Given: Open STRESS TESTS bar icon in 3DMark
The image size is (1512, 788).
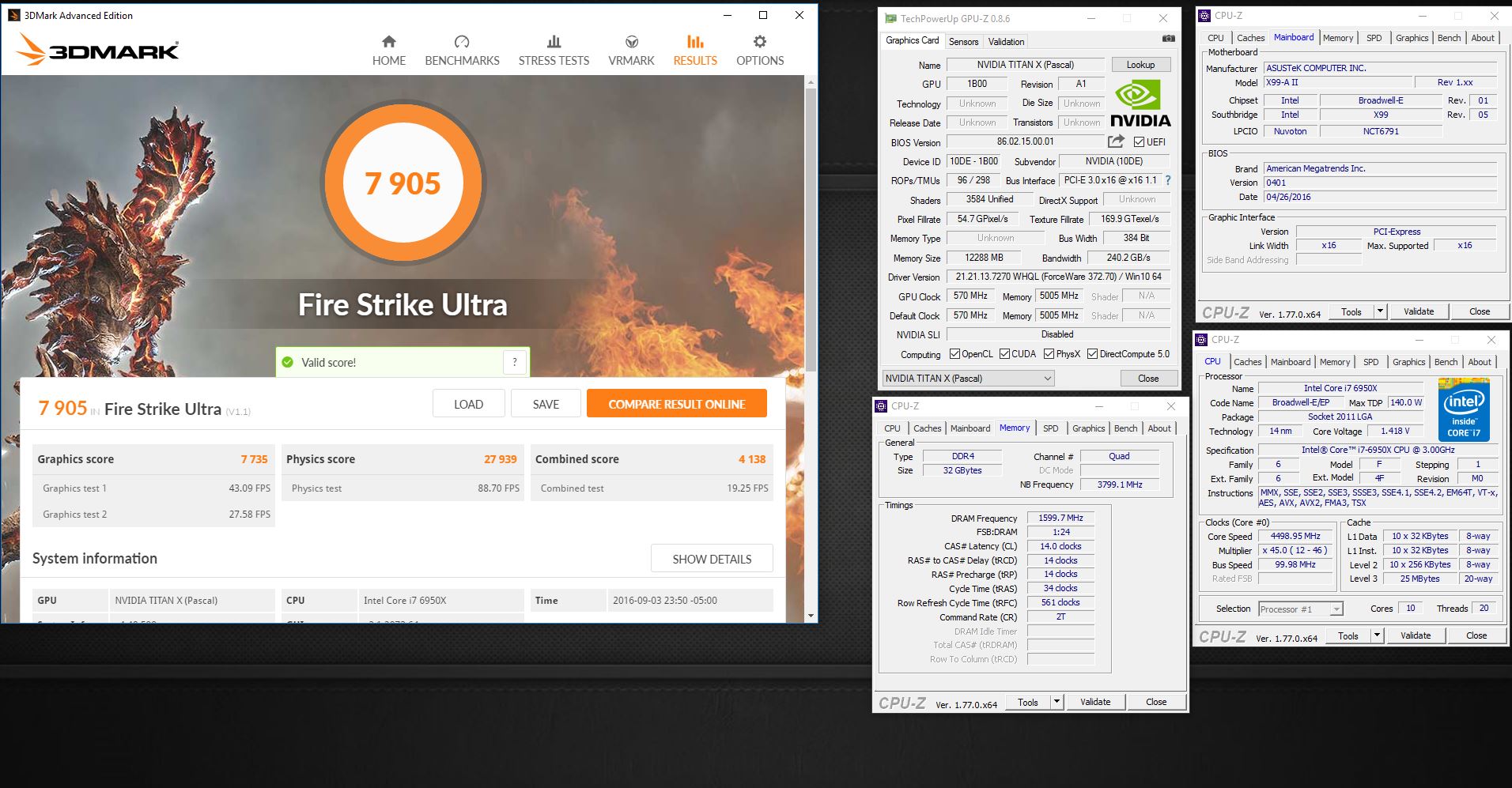Looking at the screenshot, I should pos(554,42).
